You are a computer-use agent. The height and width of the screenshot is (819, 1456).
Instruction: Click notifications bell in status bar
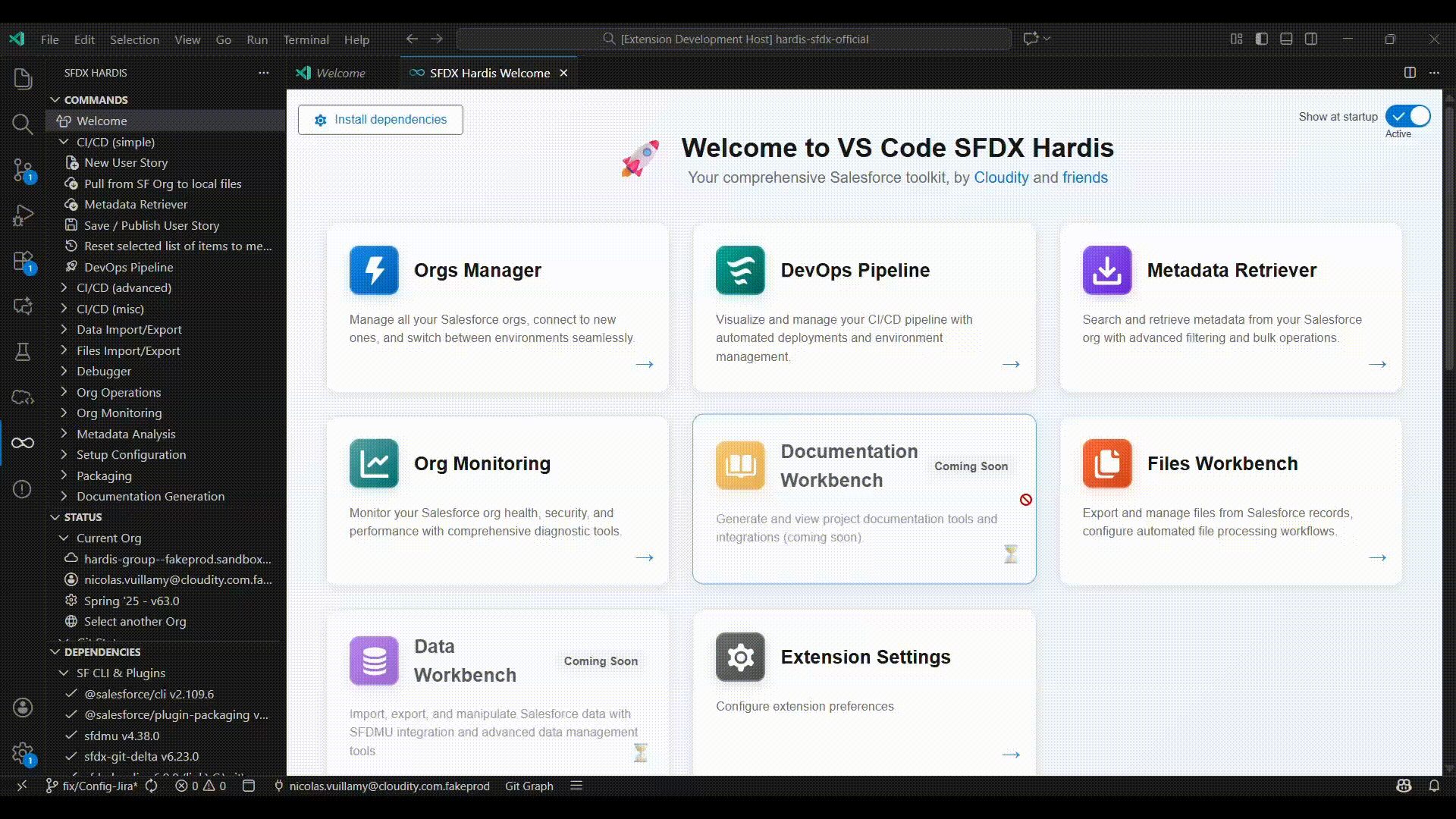click(x=1434, y=786)
